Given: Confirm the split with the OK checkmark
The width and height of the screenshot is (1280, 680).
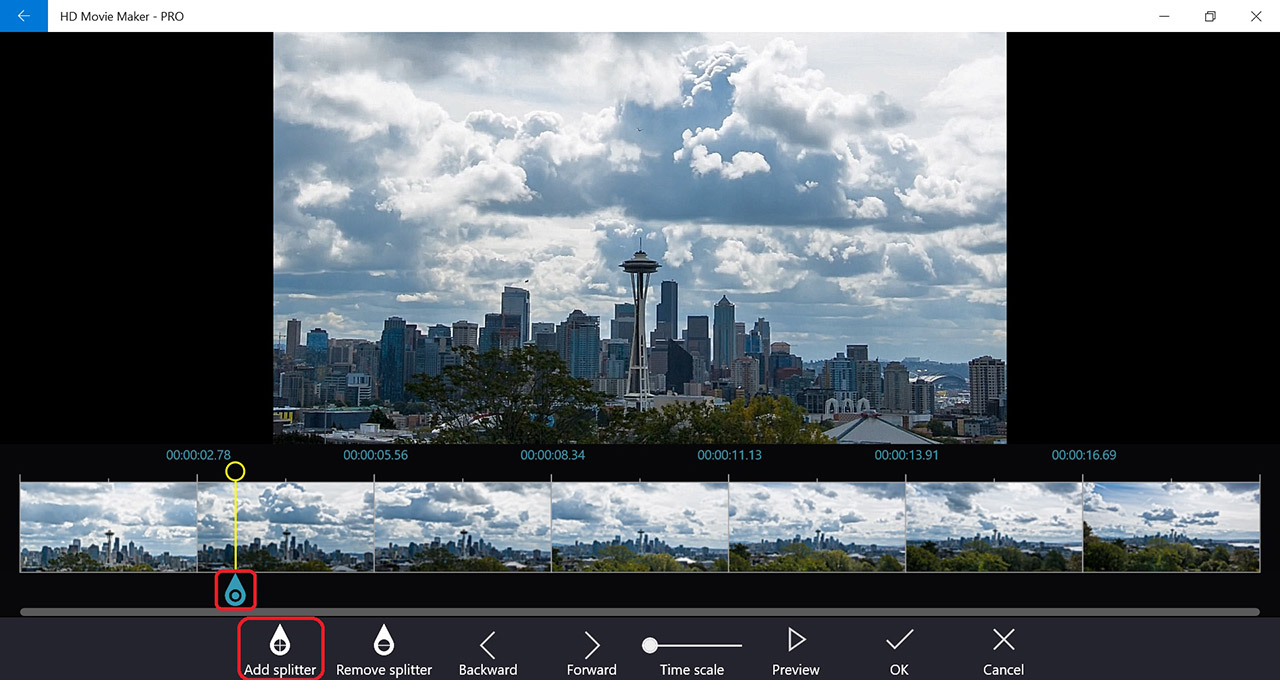Looking at the screenshot, I should click(x=900, y=640).
